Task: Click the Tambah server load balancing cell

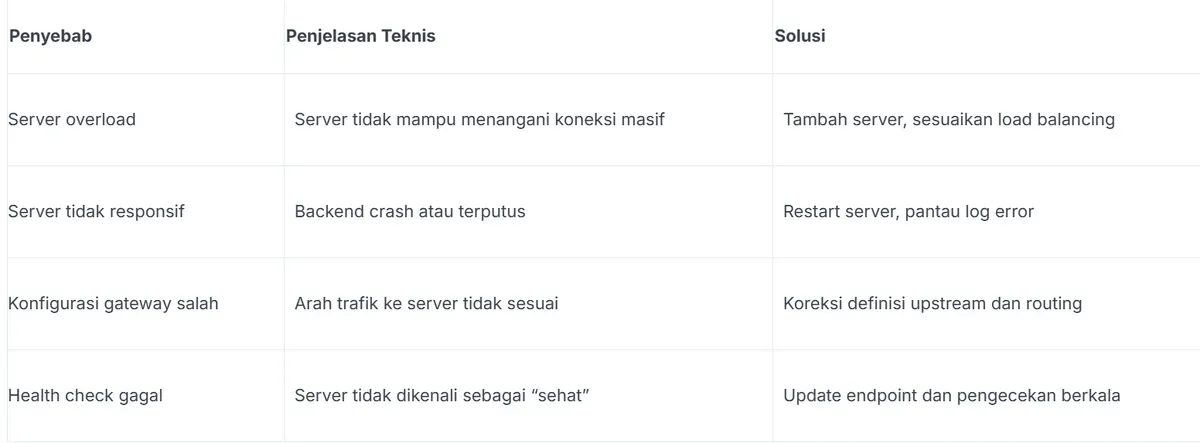Action: pyautogui.click(x=986, y=119)
